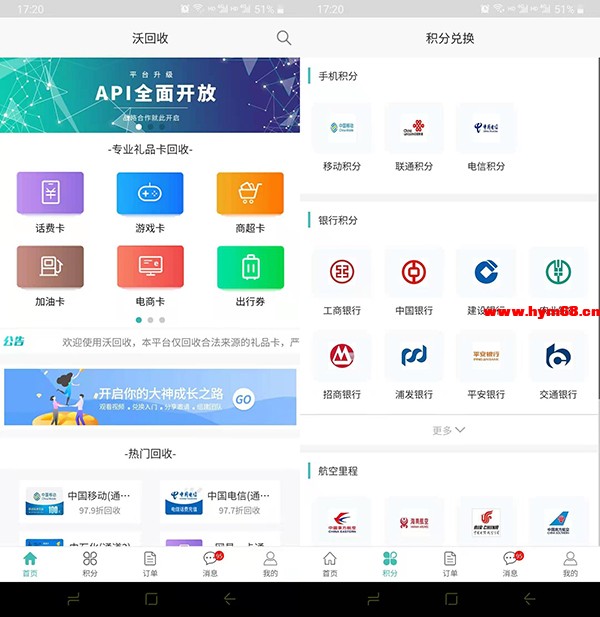600x617 pixels.
Task: Open 我的 tab in left screen
Action: coord(270,564)
